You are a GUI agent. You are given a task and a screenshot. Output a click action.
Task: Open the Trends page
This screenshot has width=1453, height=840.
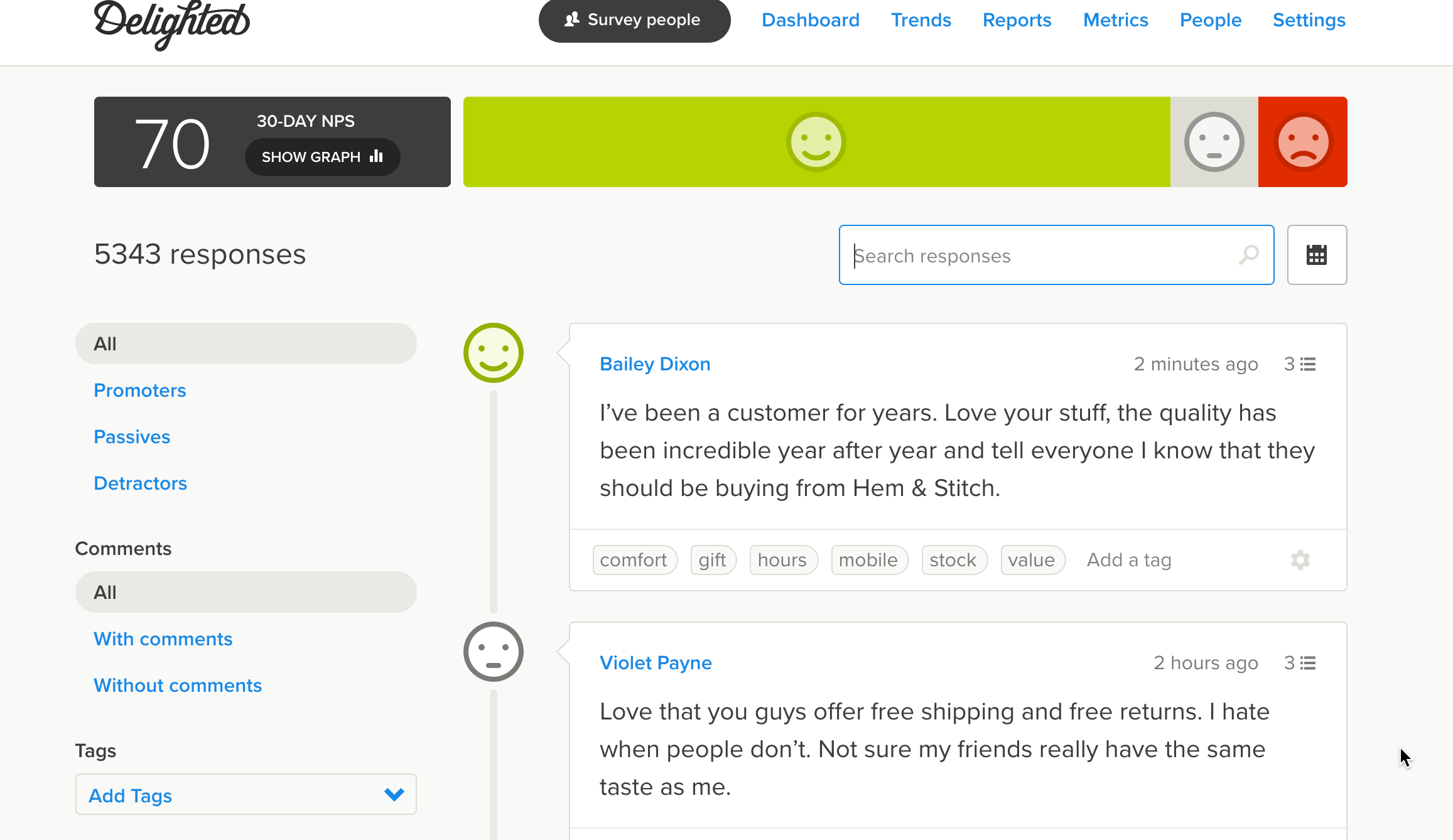(x=921, y=20)
